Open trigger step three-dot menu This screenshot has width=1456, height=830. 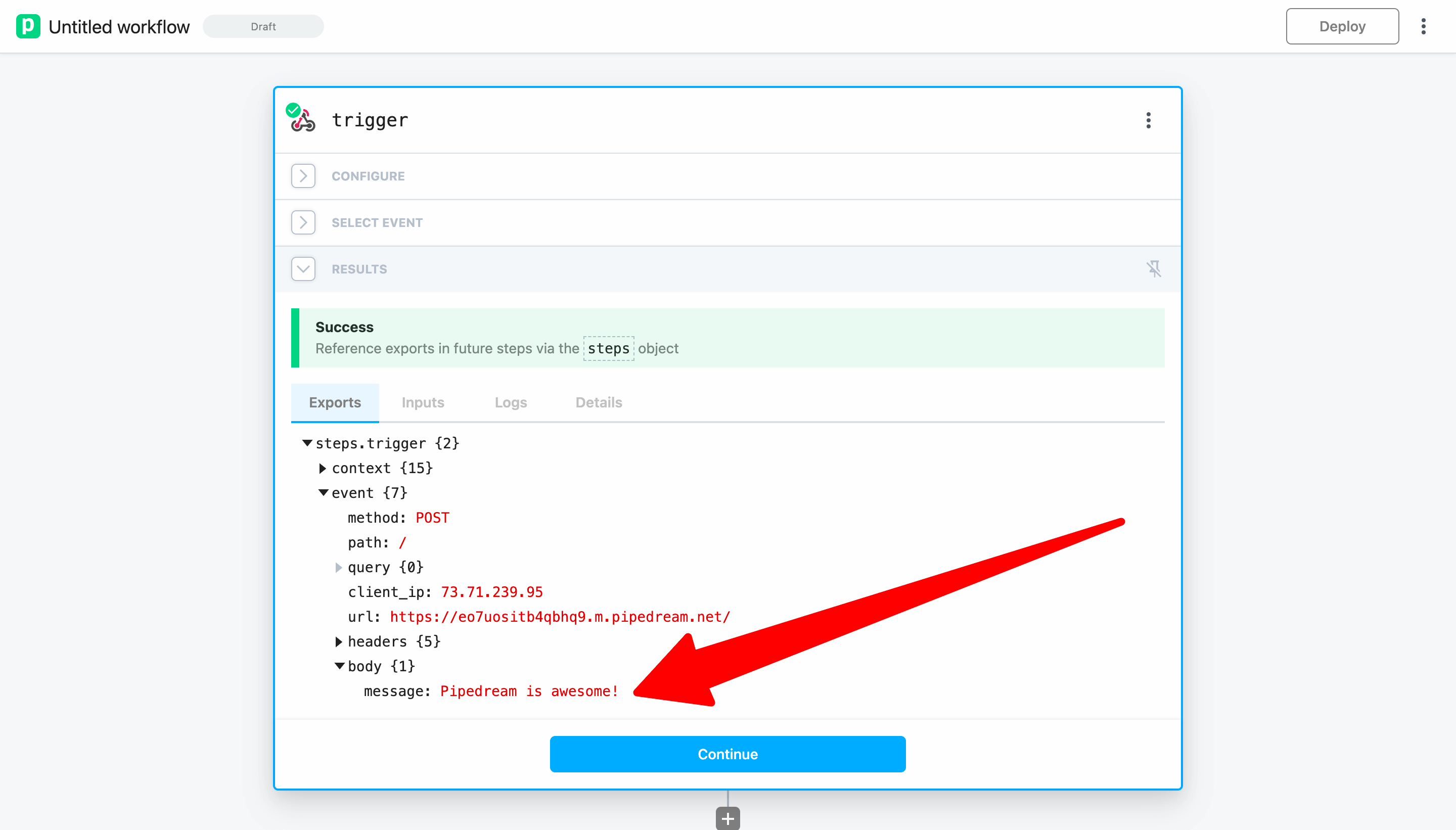[1148, 120]
